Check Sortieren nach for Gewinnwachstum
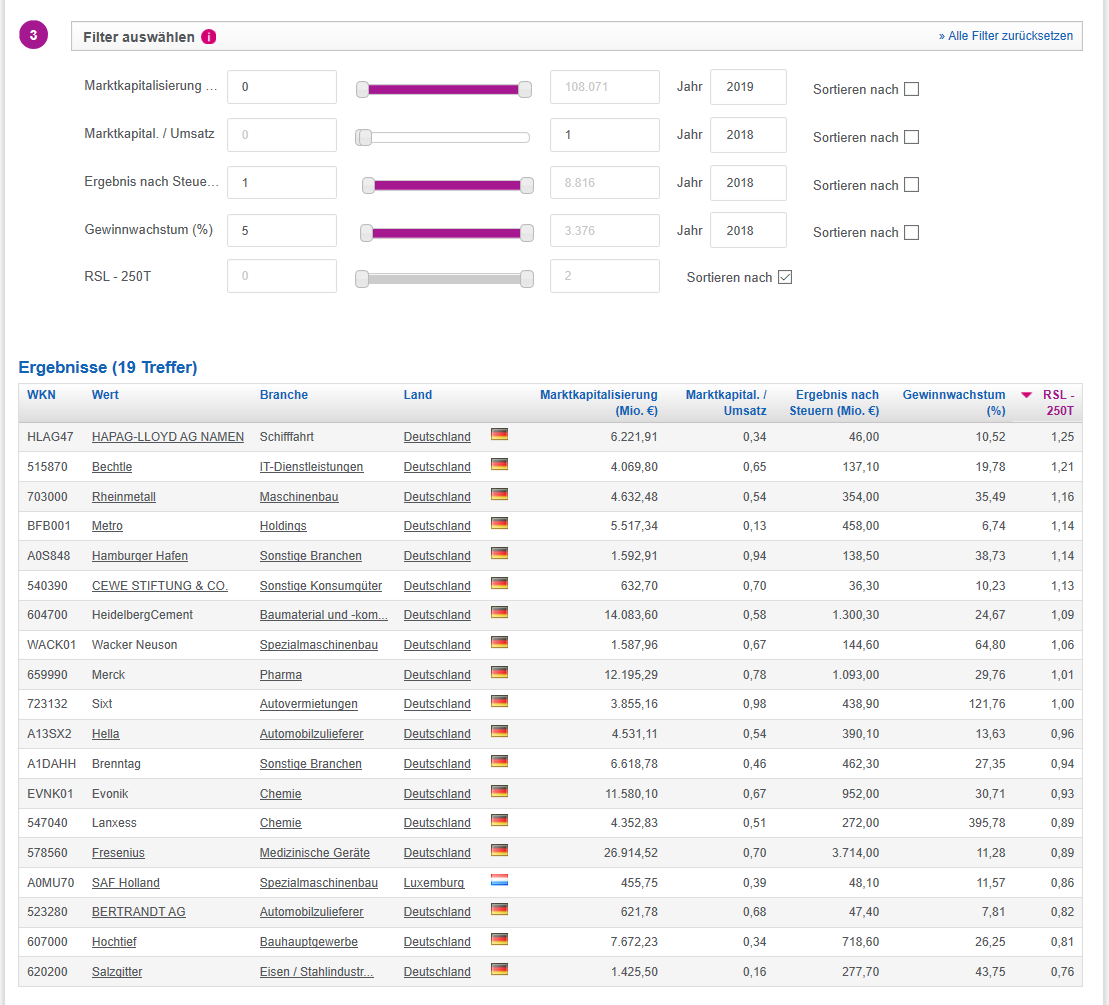Viewport: 1109px width, 1005px height. (911, 232)
